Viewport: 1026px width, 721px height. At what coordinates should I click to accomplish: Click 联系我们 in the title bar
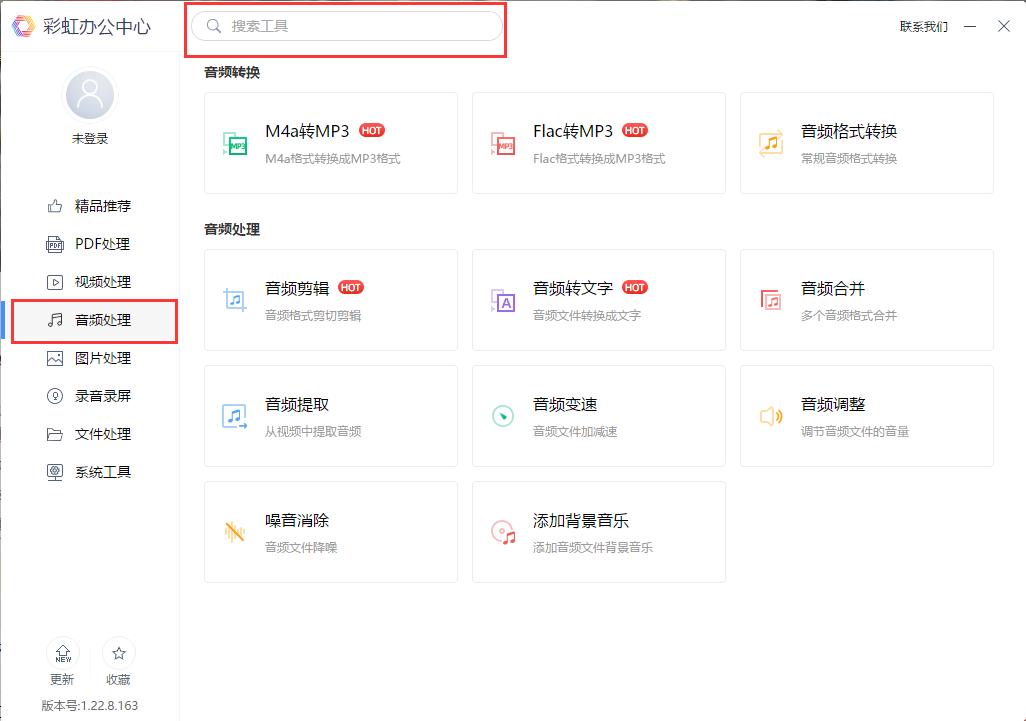923,27
